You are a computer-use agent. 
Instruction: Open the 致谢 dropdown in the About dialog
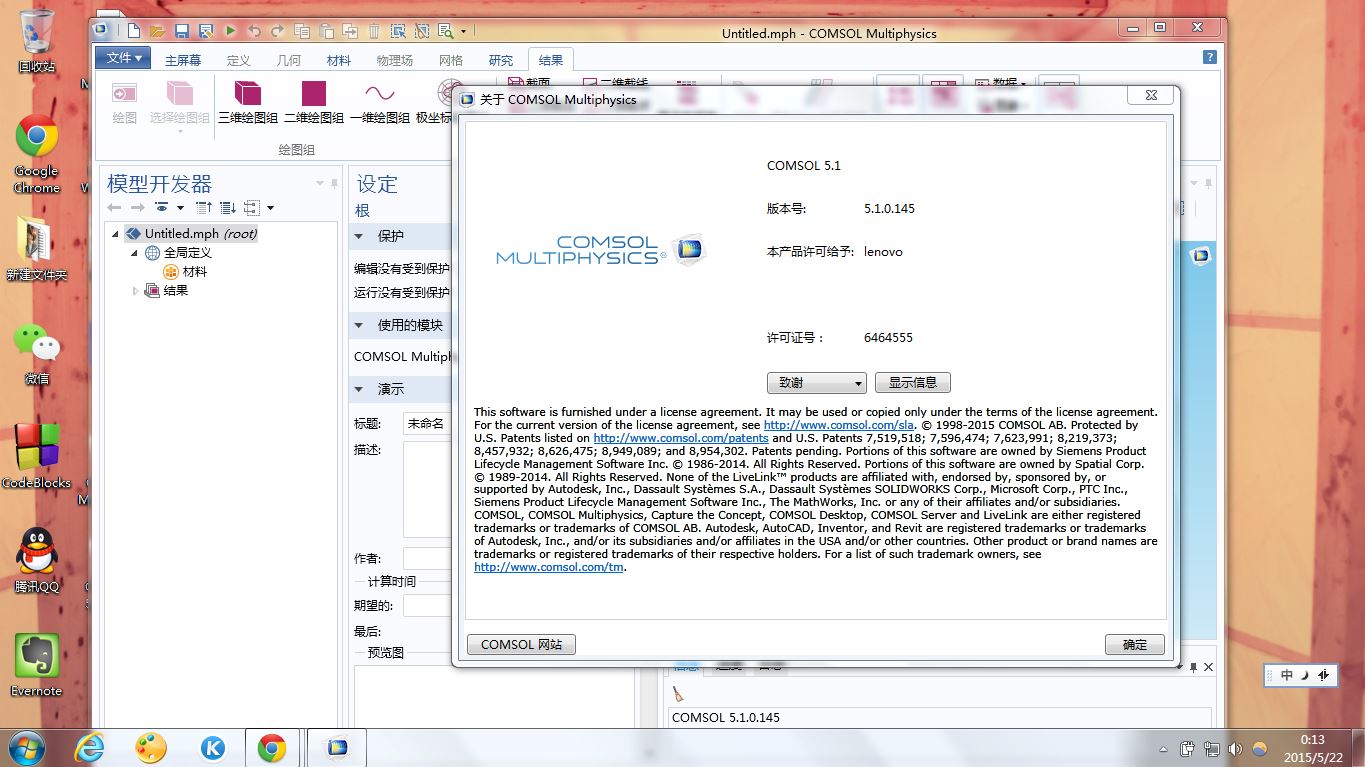[x=815, y=383]
